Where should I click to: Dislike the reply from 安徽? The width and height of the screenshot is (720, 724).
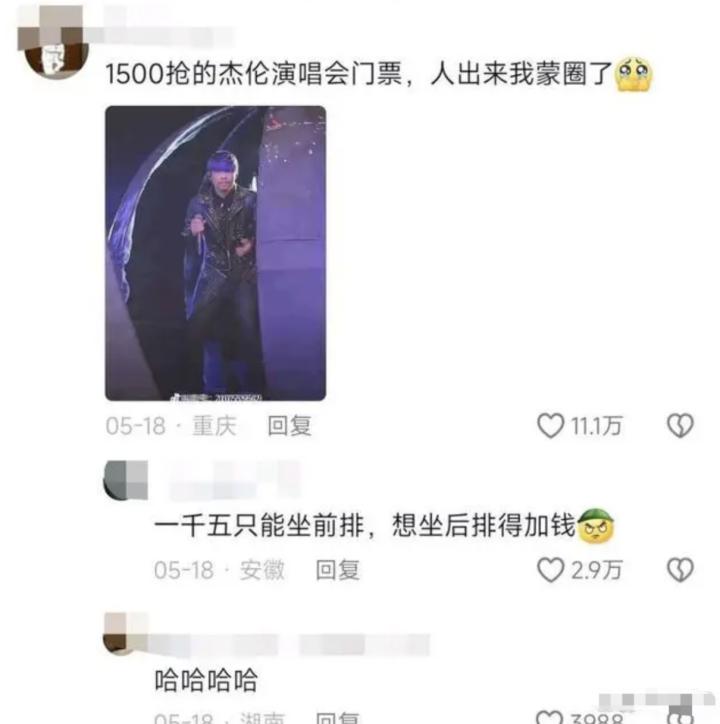(680, 570)
